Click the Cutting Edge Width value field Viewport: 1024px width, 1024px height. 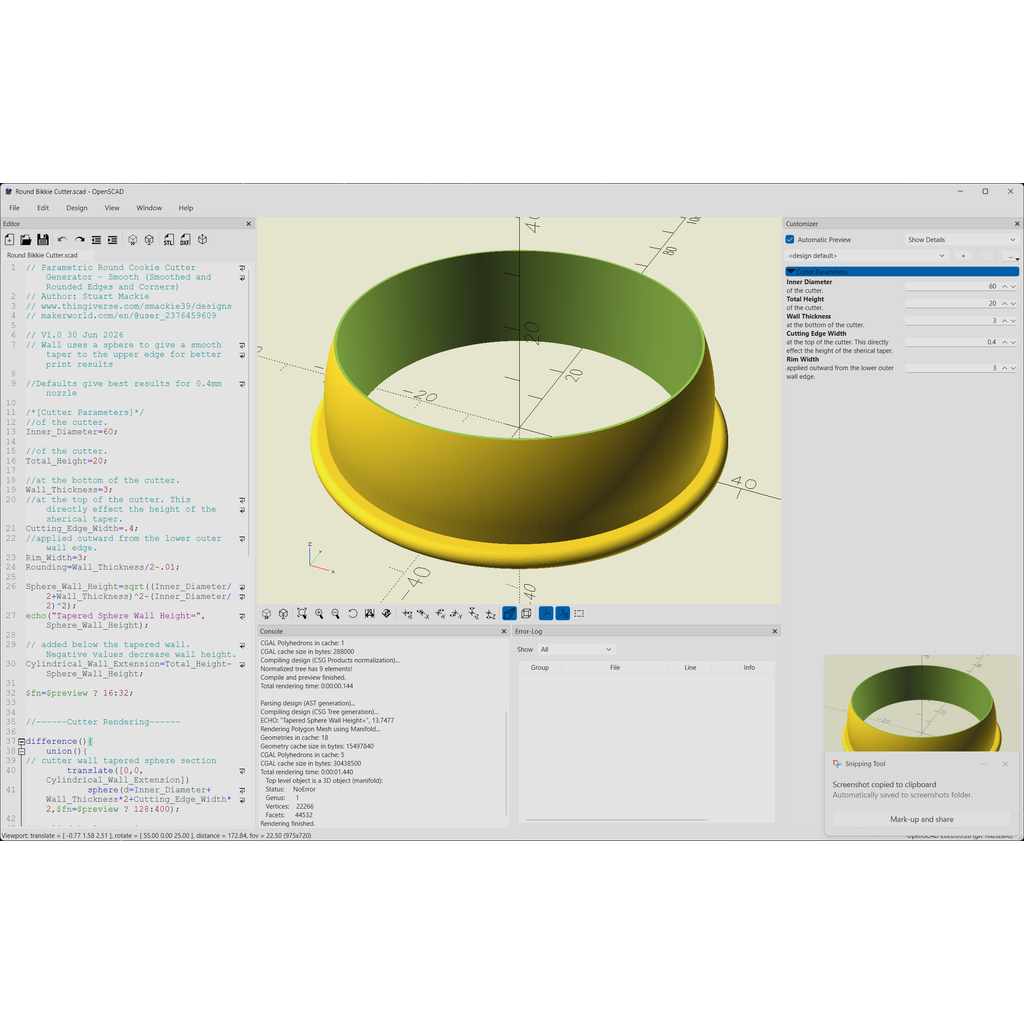tap(952, 342)
